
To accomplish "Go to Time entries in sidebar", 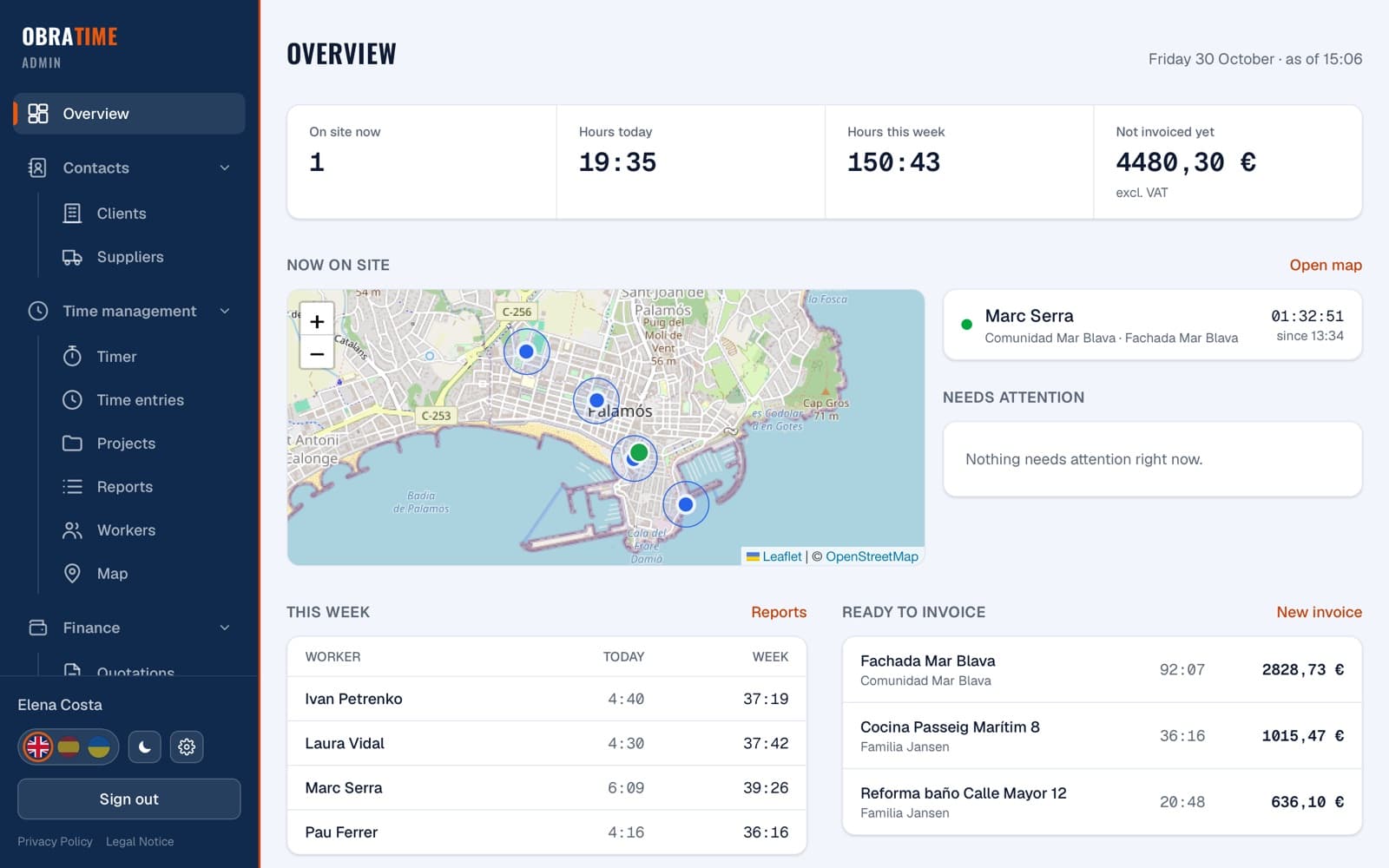I will pyautogui.click(x=140, y=400).
